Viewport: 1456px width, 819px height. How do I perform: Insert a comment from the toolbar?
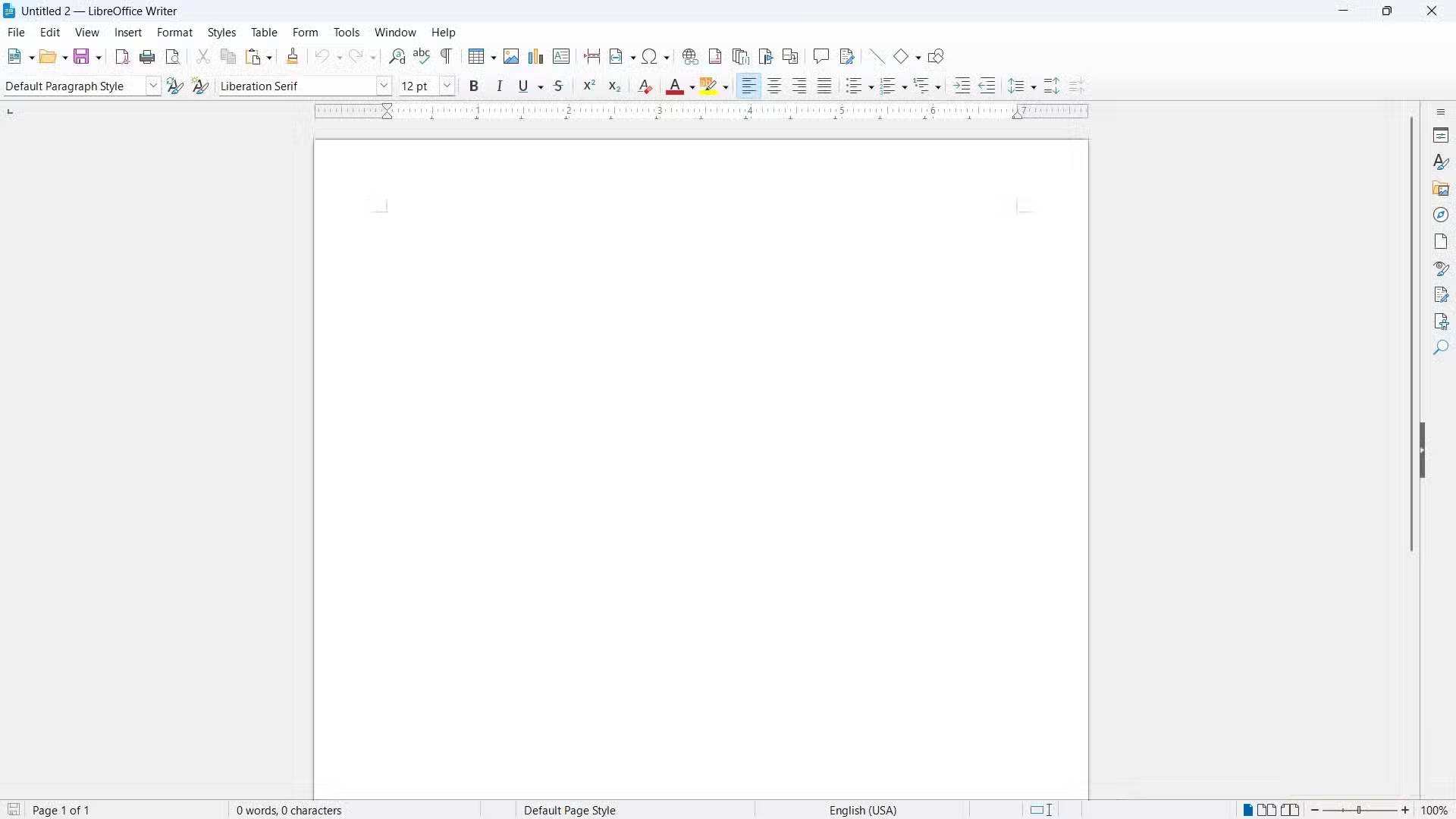click(821, 57)
